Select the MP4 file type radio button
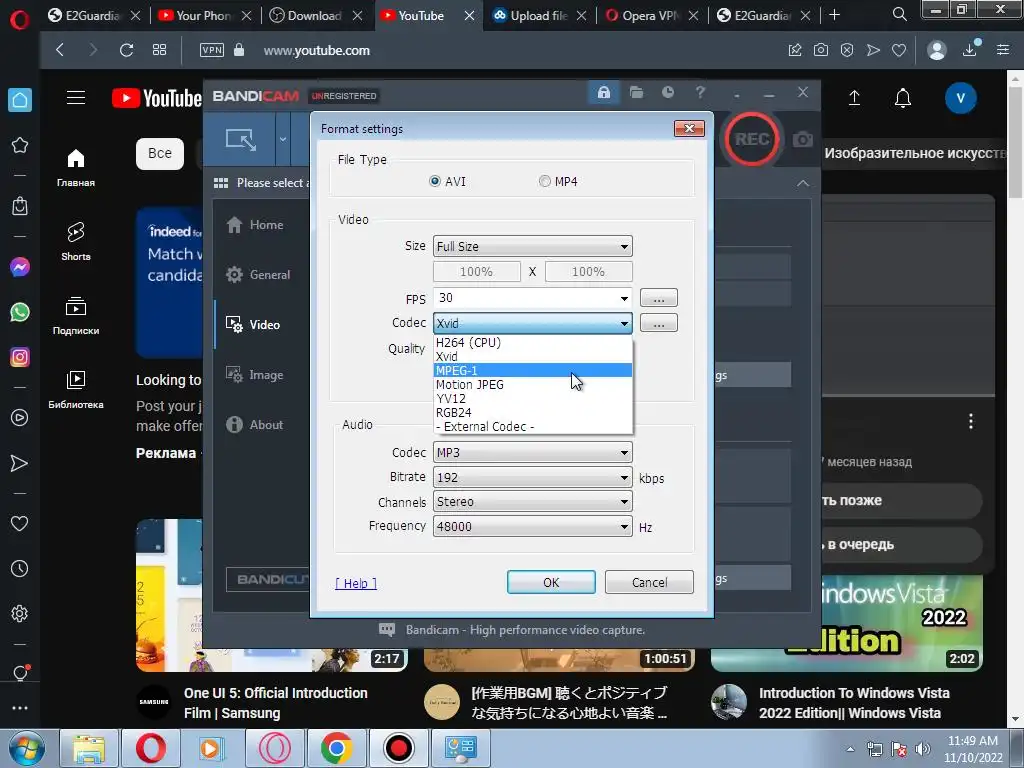Image resolution: width=1024 pixels, height=768 pixels. (545, 182)
